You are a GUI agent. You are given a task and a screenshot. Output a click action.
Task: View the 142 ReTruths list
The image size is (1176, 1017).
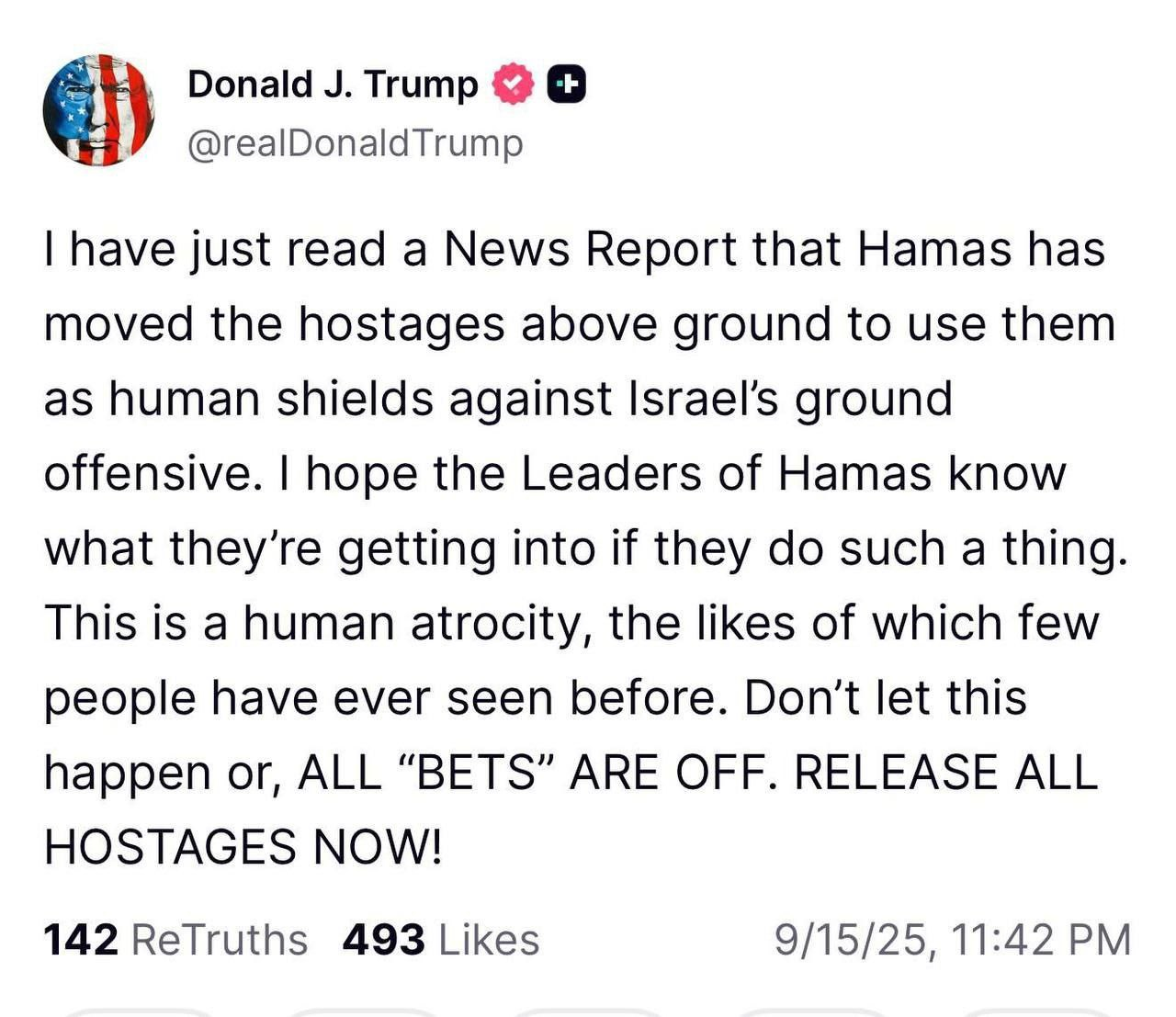coord(175,940)
